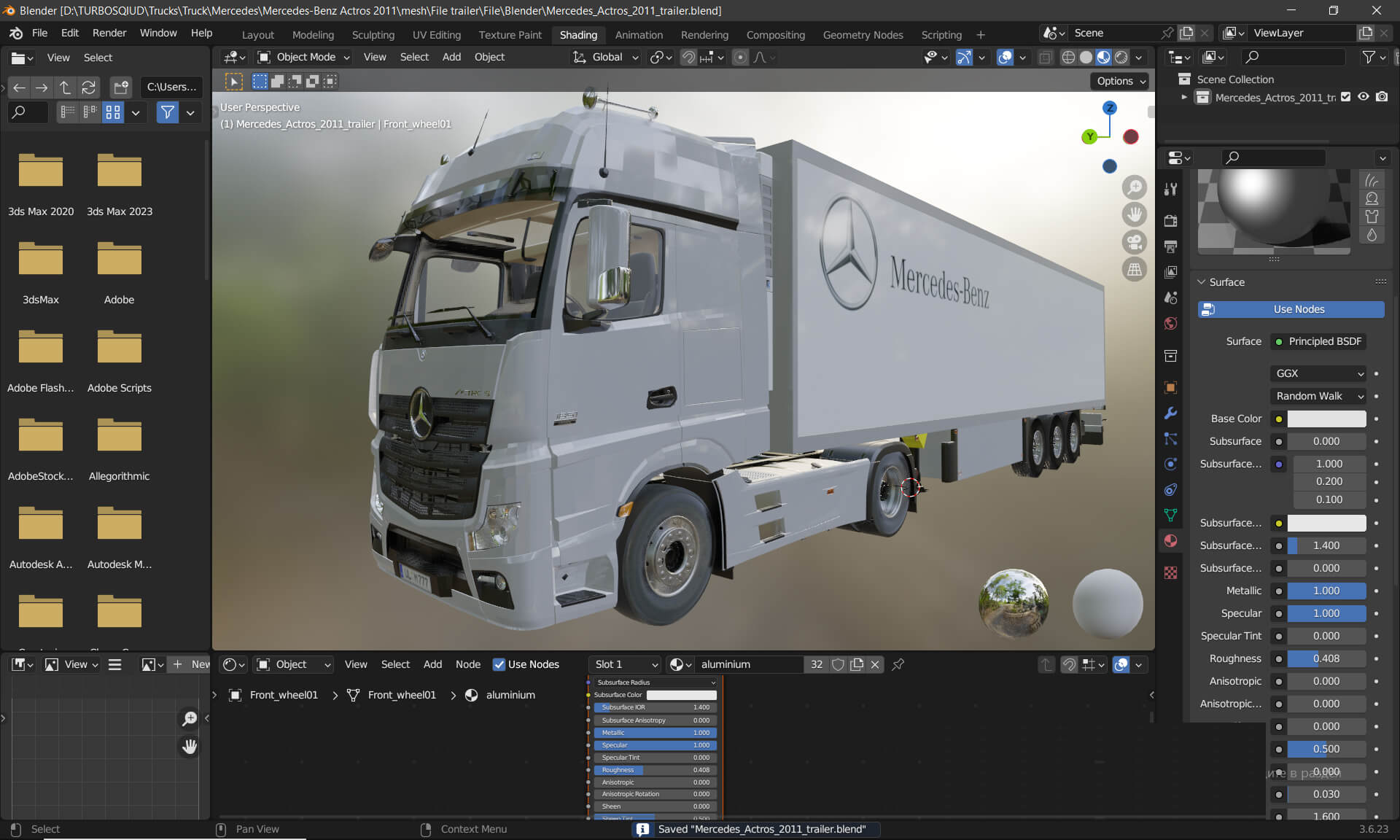The width and height of the screenshot is (1400, 840).
Task: Toggle collection exclude checkbox in outliner
Action: tap(1345, 97)
